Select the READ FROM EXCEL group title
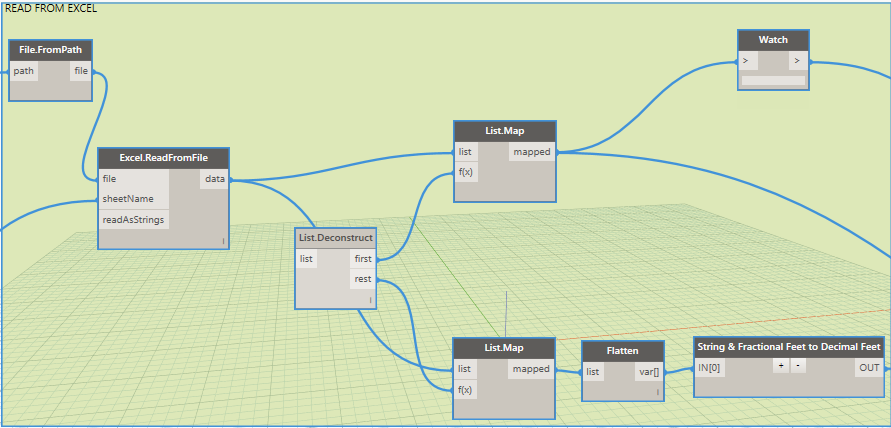The width and height of the screenshot is (891, 428). [x=51, y=9]
